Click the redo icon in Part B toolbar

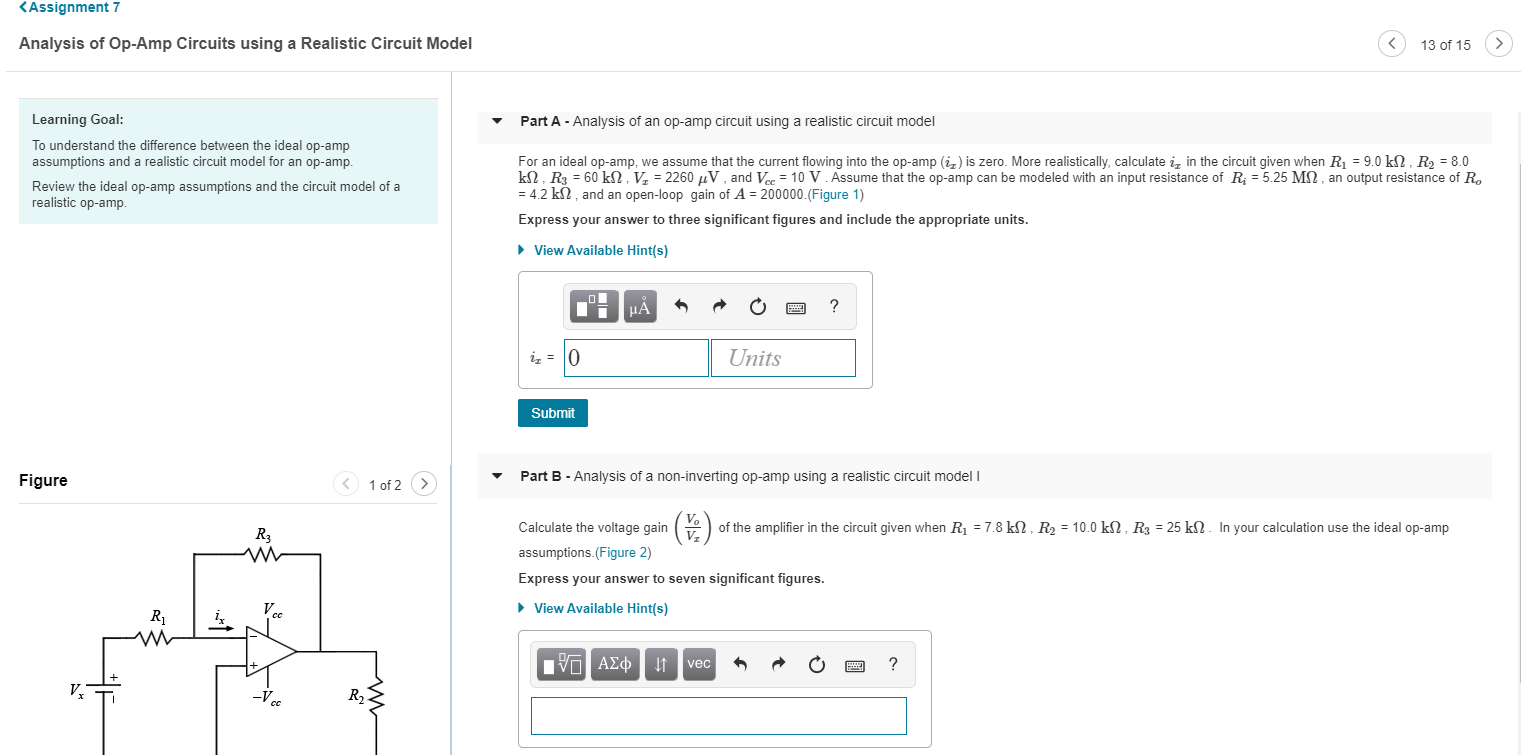(778, 664)
